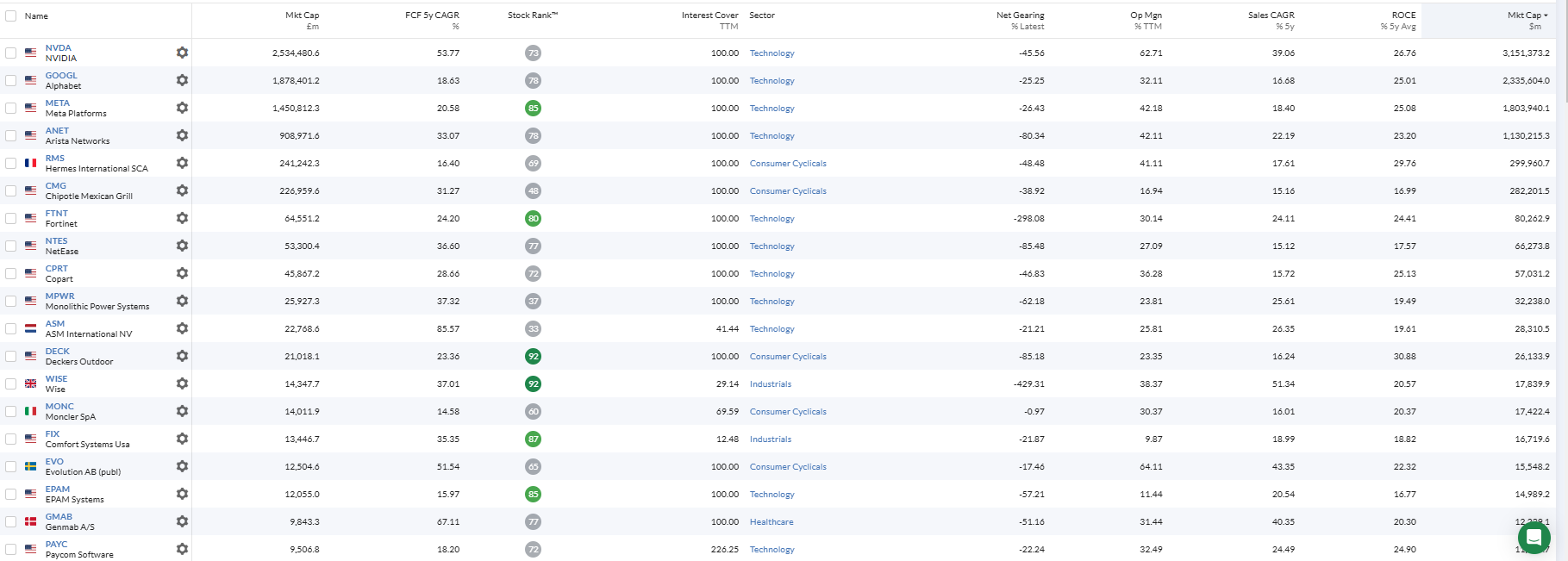Viewport: 1568px width, 561px height.
Task: Open the MONC ticker link
Action: pyautogui.click(x=59, y=407)
